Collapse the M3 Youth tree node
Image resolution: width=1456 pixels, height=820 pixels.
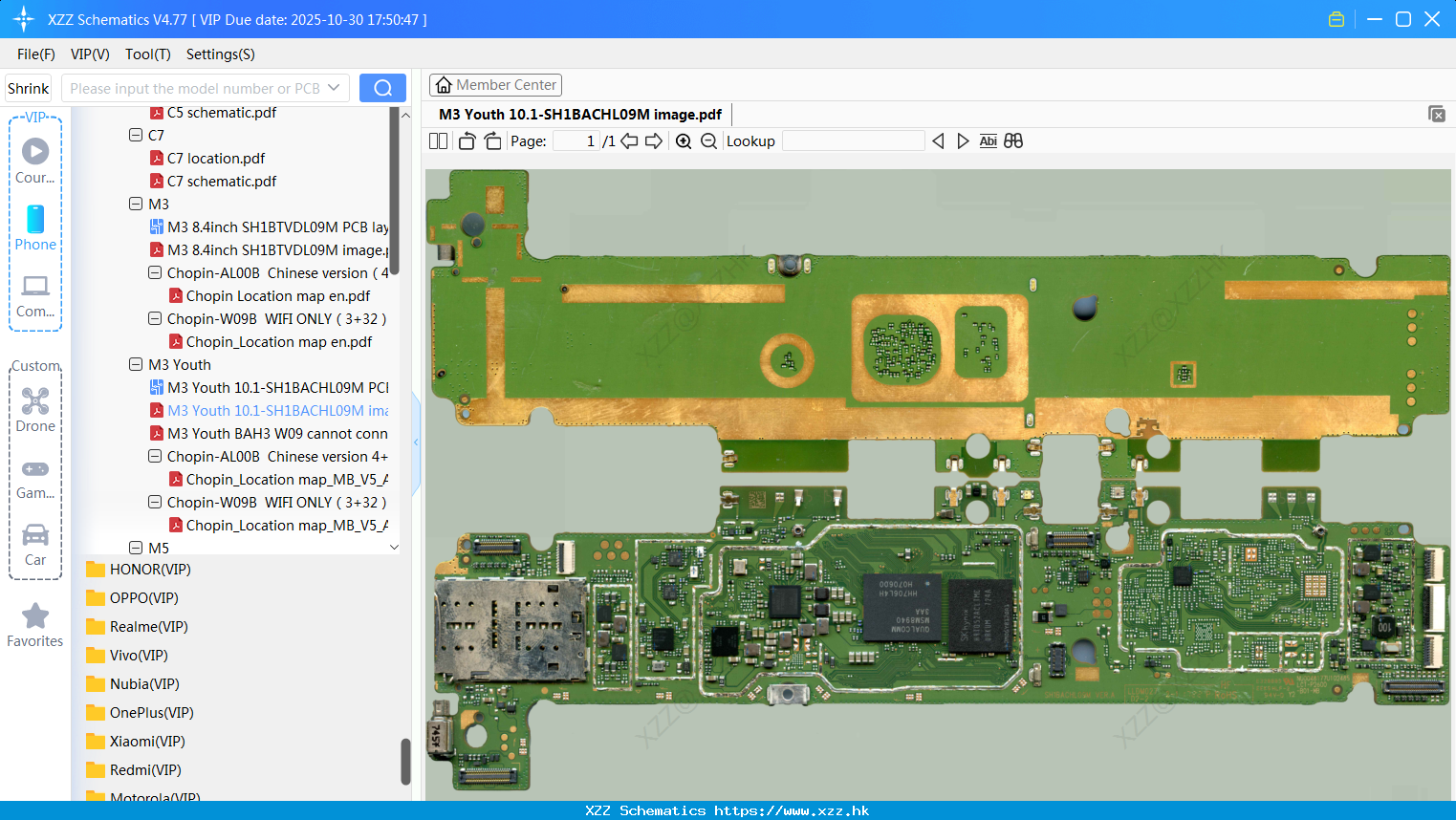tap(136, 364)
